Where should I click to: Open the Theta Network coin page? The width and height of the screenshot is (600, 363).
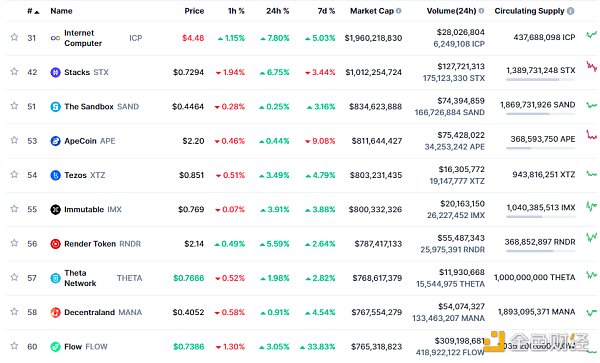(80, 278)
